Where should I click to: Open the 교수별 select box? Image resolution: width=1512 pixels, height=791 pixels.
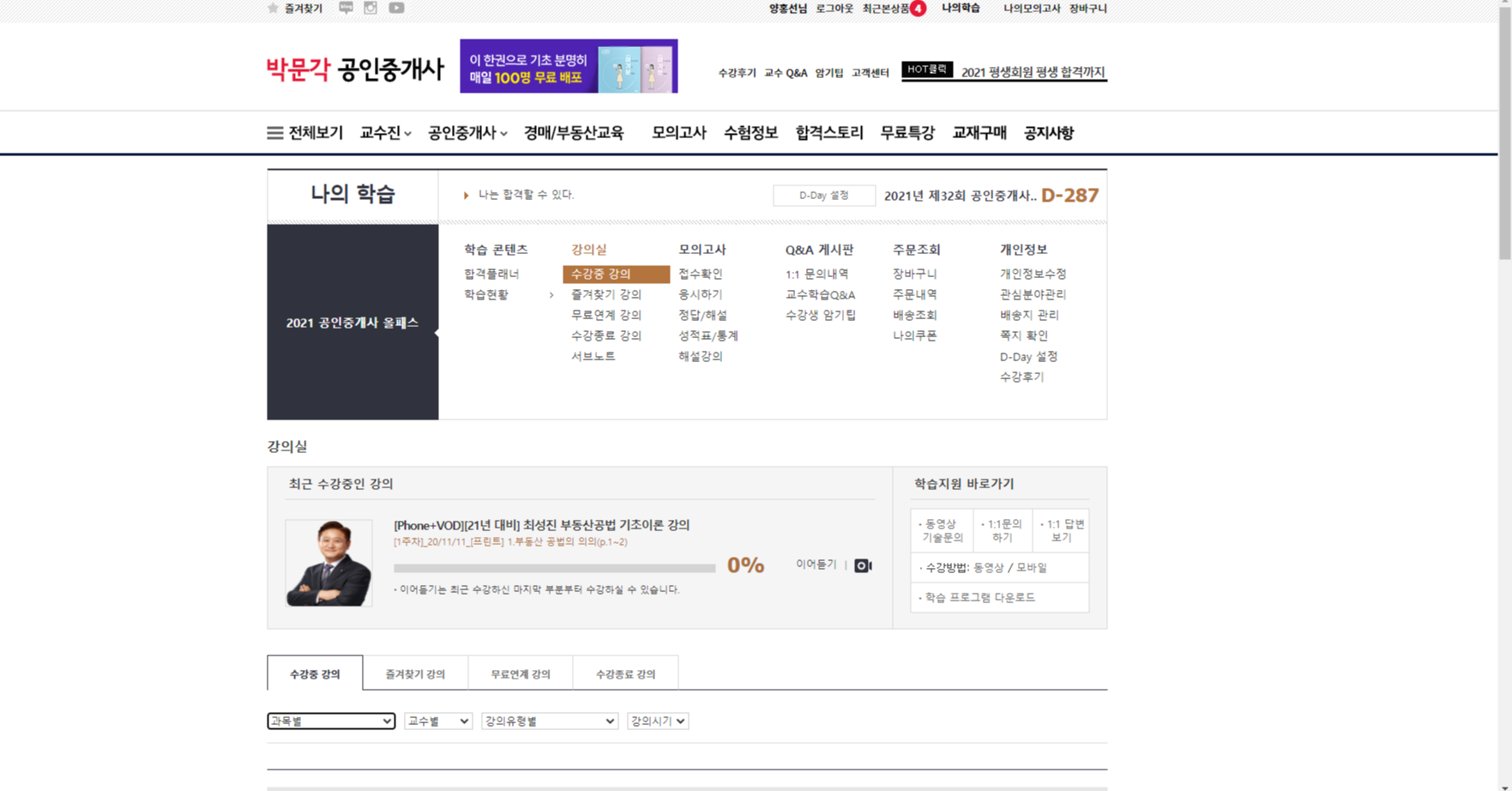coord(438,721)
